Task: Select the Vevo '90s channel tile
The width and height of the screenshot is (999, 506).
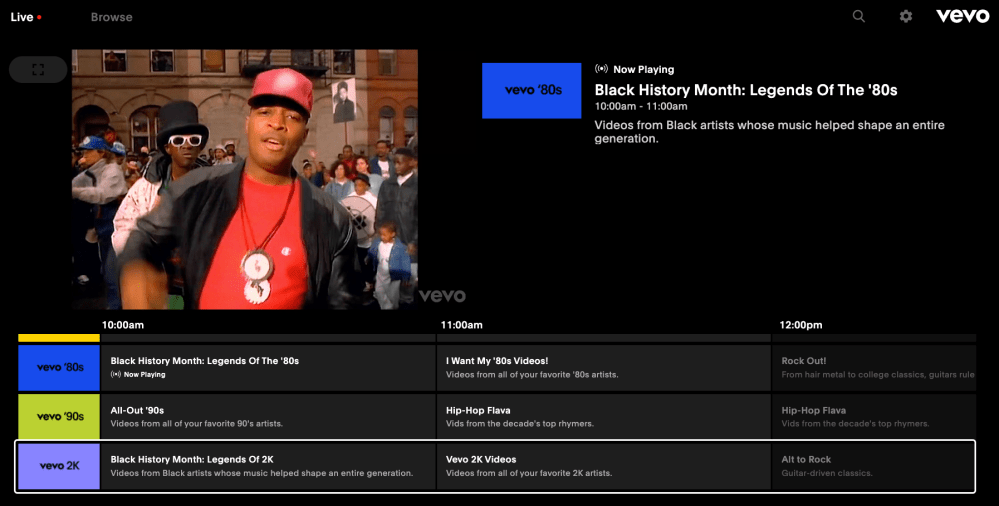Action: [59, 416]
